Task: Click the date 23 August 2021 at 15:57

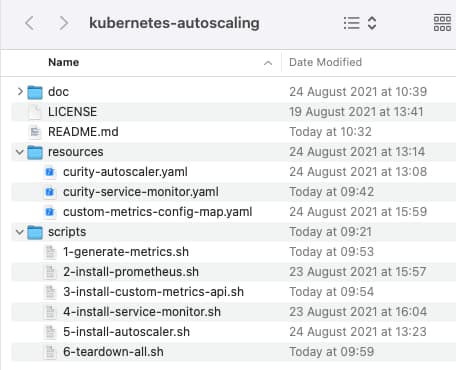Action: pyautogui.click(x=358, y=272)
